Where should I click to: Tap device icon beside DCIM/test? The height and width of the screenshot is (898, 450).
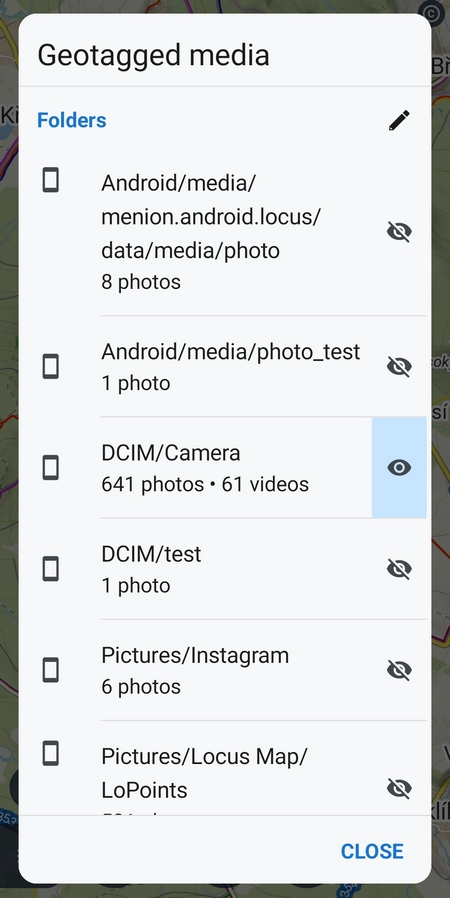[x=51, y=569]
